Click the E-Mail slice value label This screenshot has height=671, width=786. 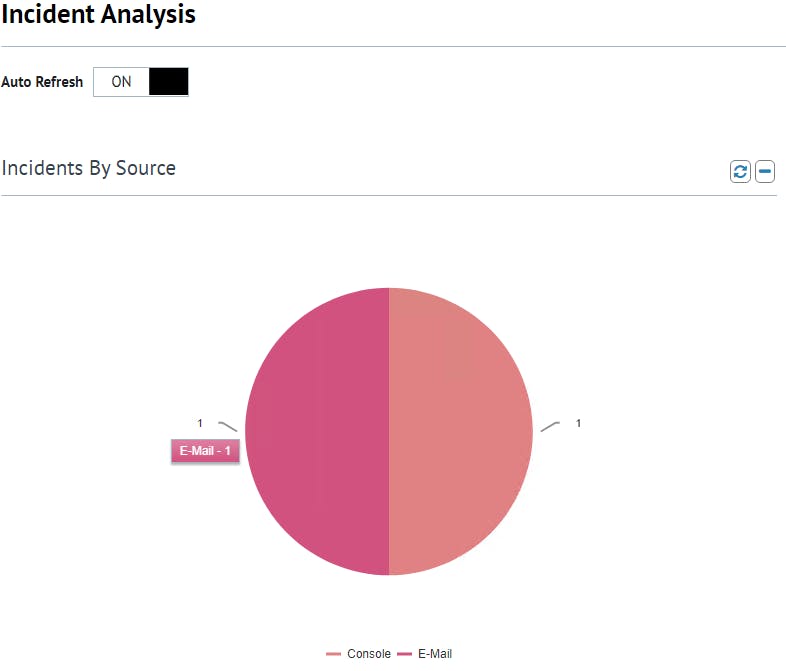pos(200,424)
